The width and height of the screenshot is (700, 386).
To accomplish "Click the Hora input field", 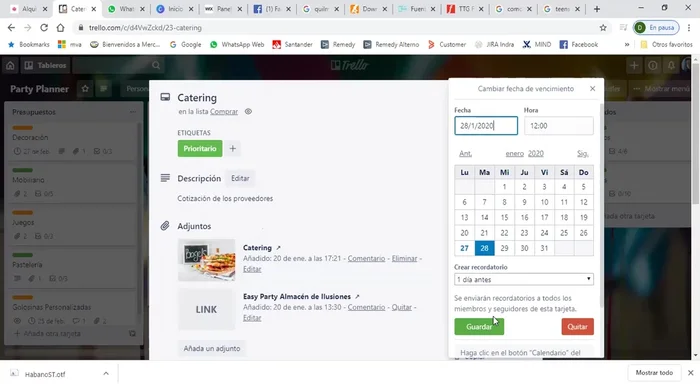I will click(x=558, y=126).
